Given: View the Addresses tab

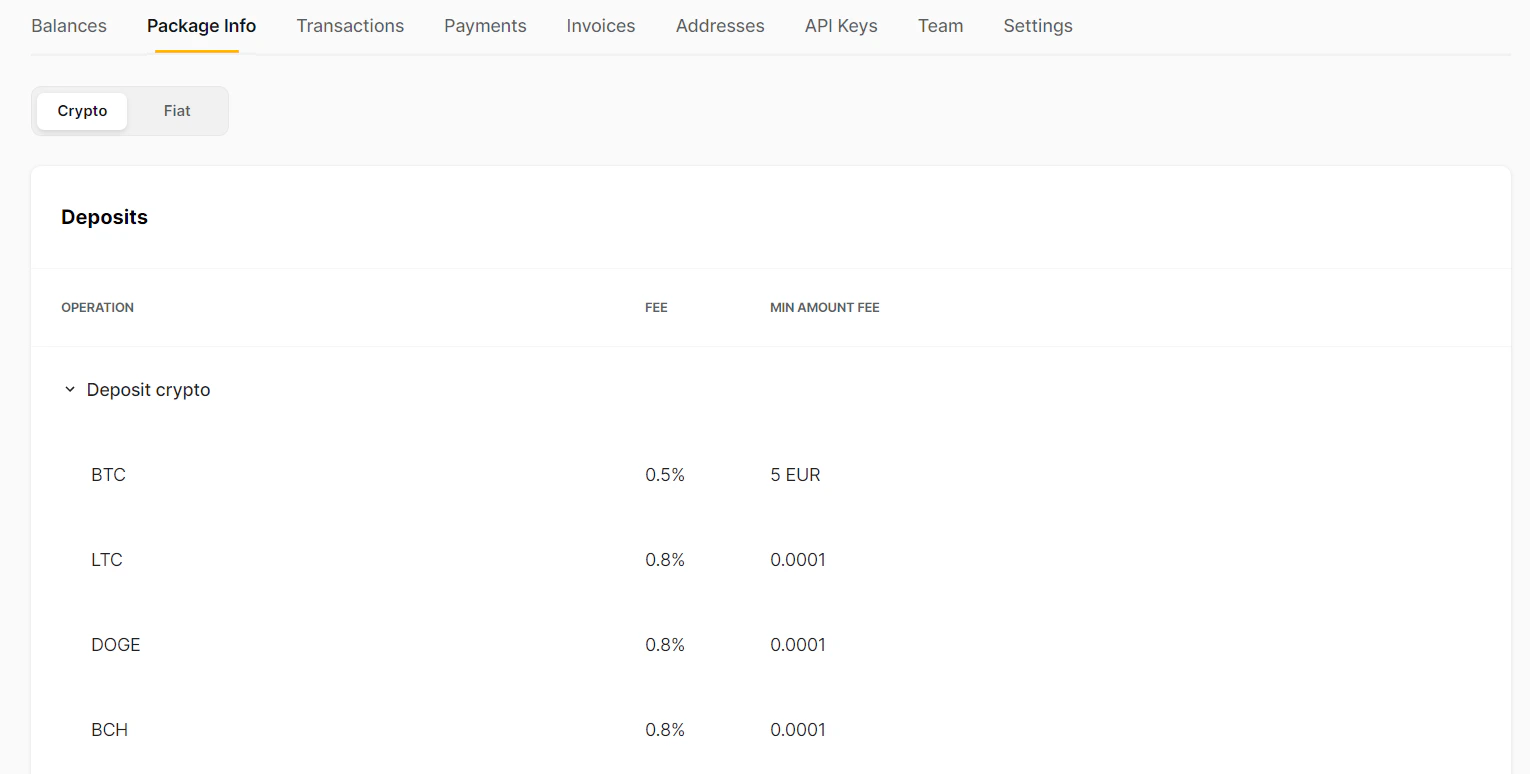Looking at the screenshot, I should 720,26.
